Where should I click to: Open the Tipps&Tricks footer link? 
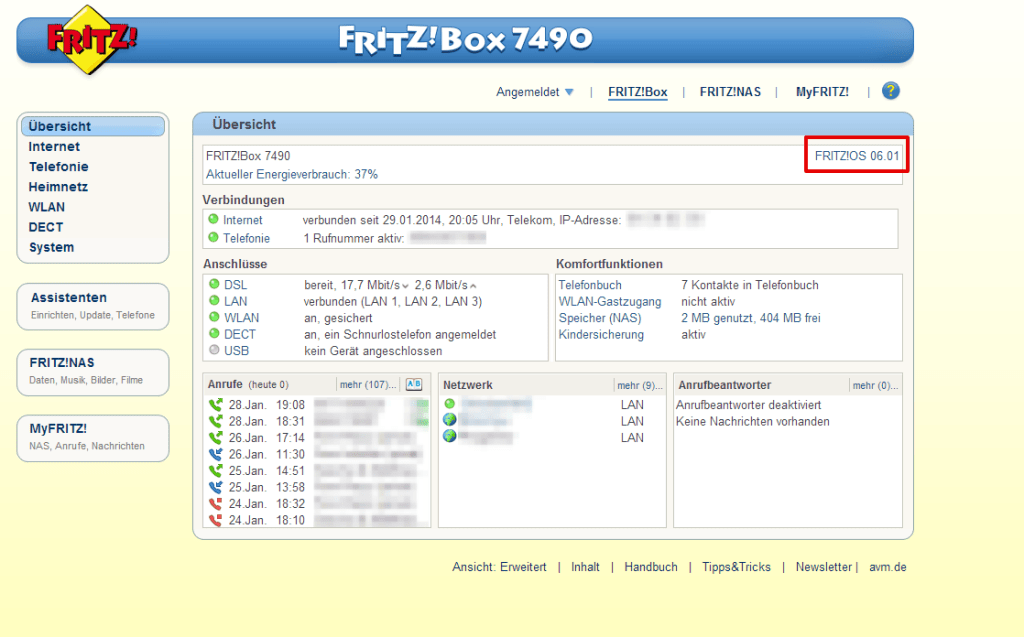[x=736, y=567]
